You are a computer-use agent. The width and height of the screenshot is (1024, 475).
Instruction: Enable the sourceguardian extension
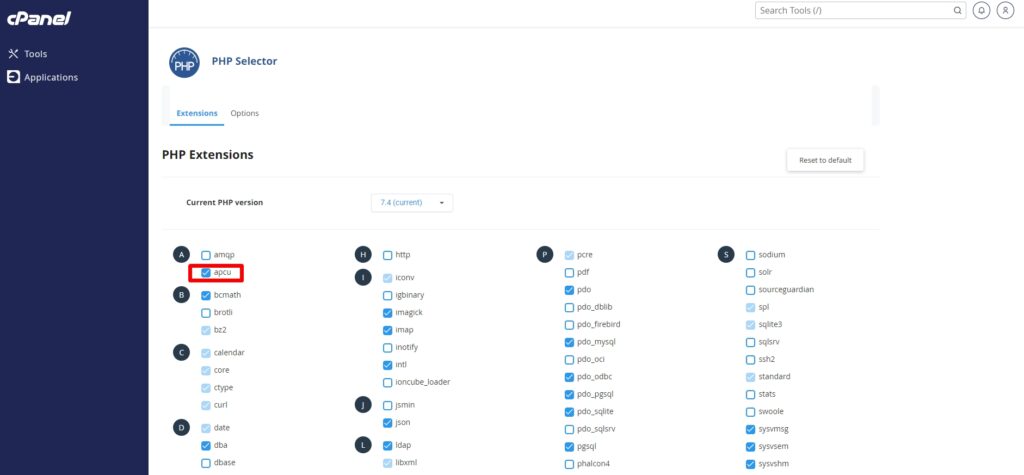click(750, 289)
